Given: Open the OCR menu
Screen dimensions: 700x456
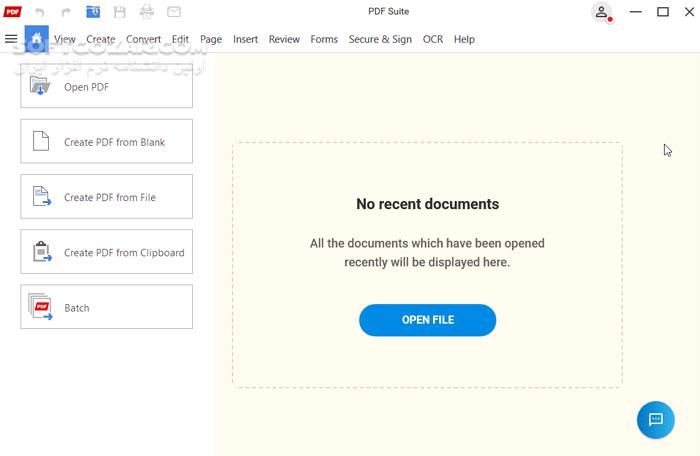Looking at the screenshot, I should 433,39.
